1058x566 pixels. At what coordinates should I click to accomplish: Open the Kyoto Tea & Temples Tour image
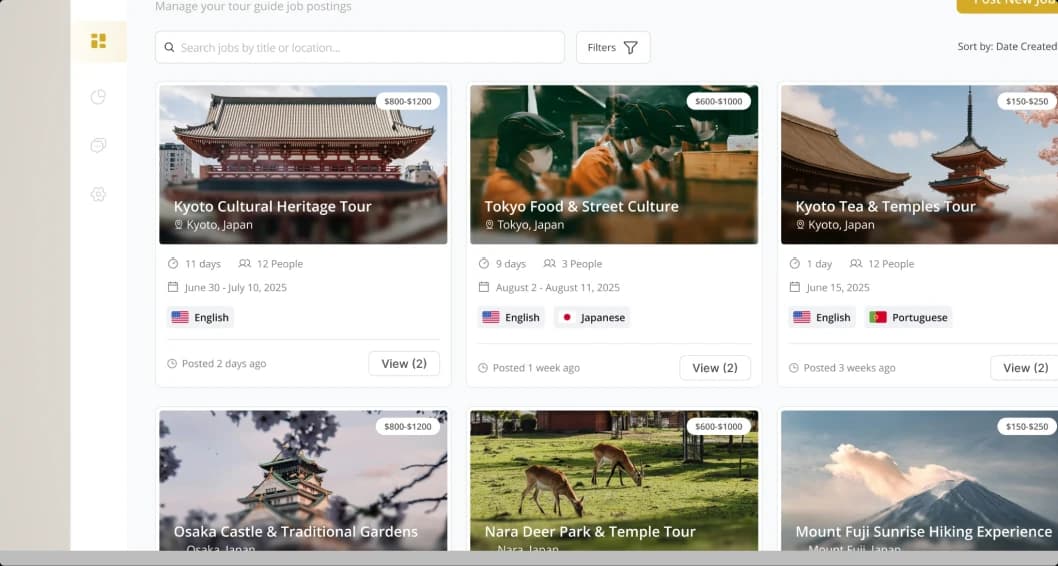point(920,164)
